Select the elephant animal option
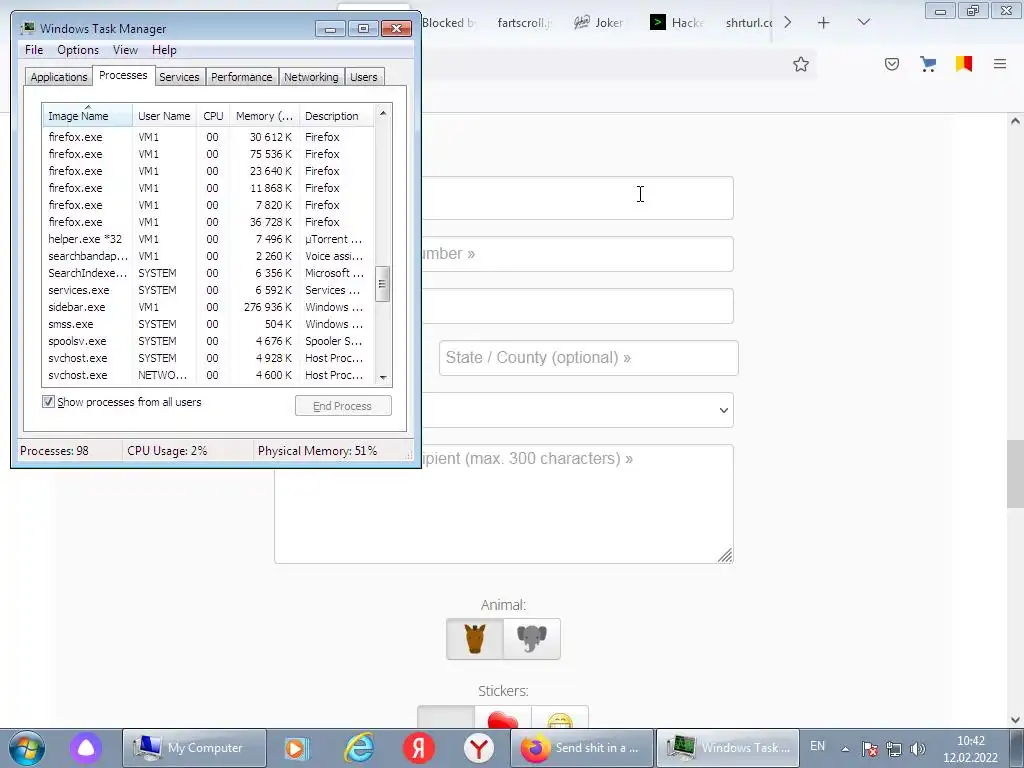Image resolution: width=1024 pixels, height=768 pixels. [x=532, y=639]
